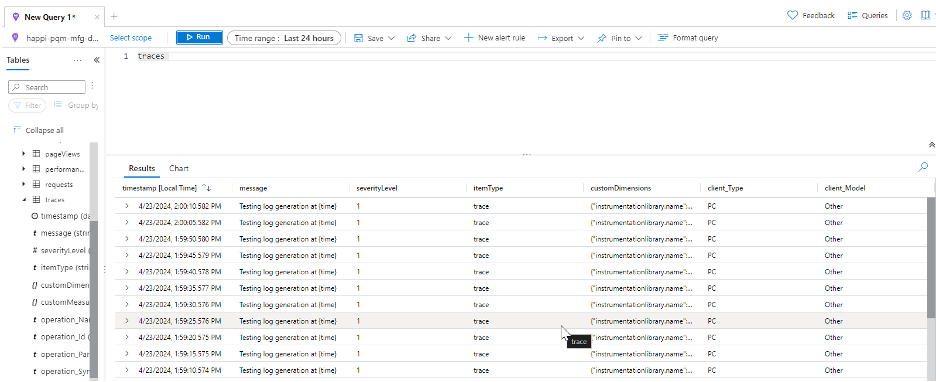
Task: Run the query
Action: 199,38
